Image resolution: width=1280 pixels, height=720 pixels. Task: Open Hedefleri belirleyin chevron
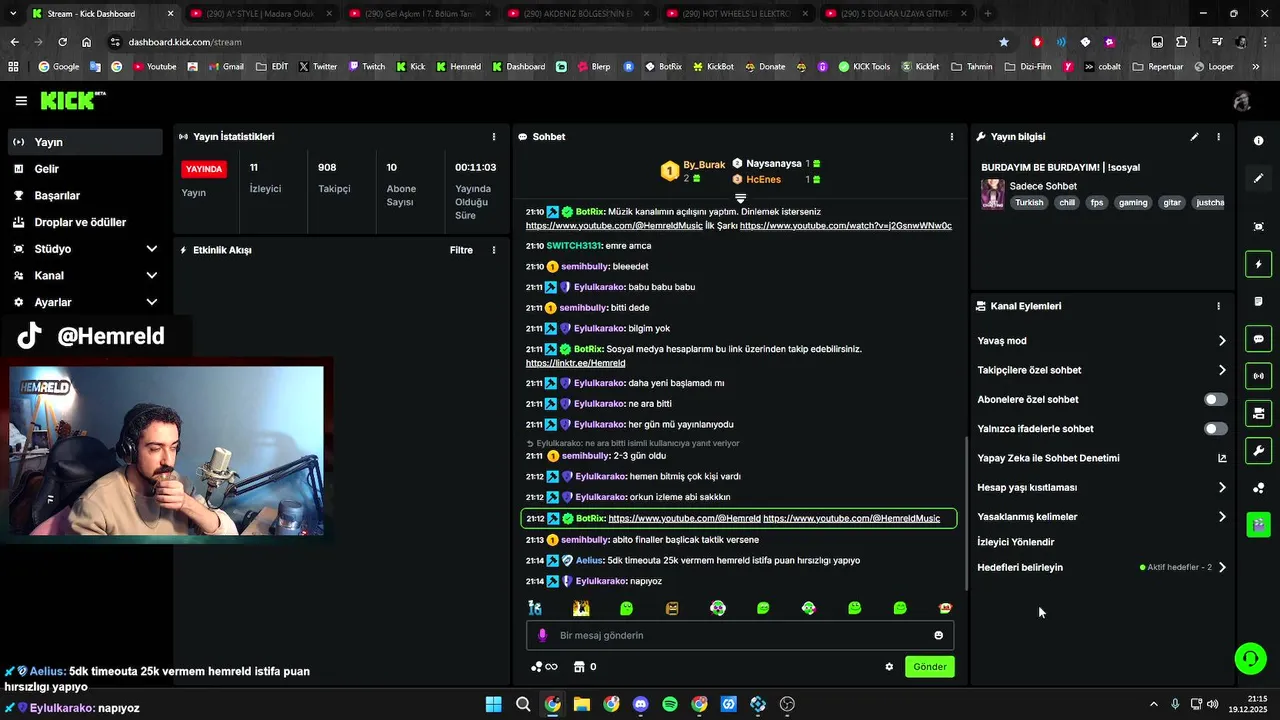[1222, 567]
